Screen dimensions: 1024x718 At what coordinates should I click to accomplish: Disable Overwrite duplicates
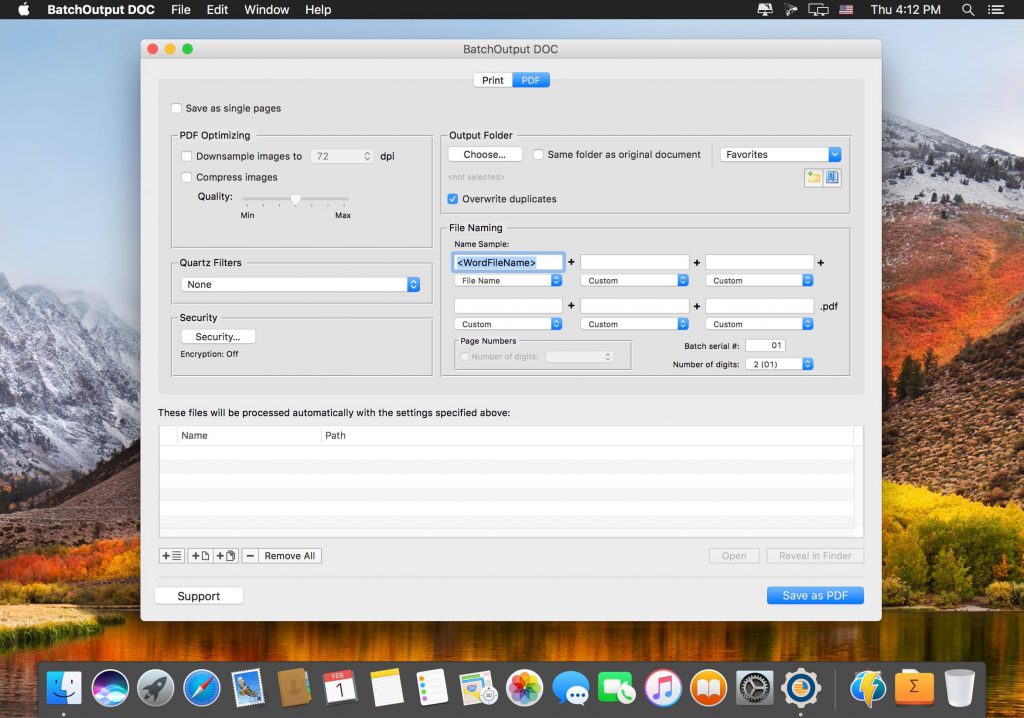(452, 199)
